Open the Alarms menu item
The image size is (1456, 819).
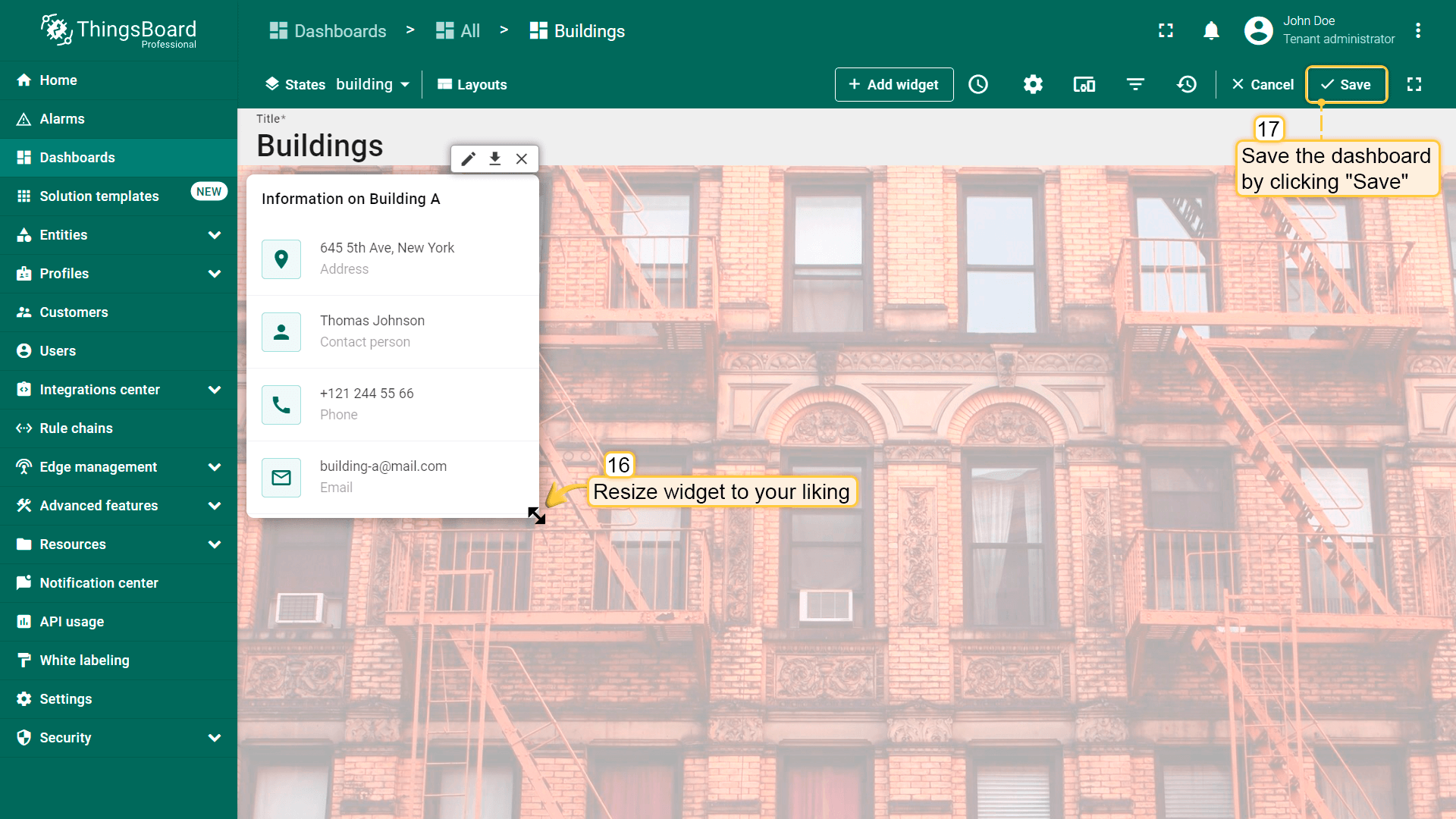pos(62,119)
